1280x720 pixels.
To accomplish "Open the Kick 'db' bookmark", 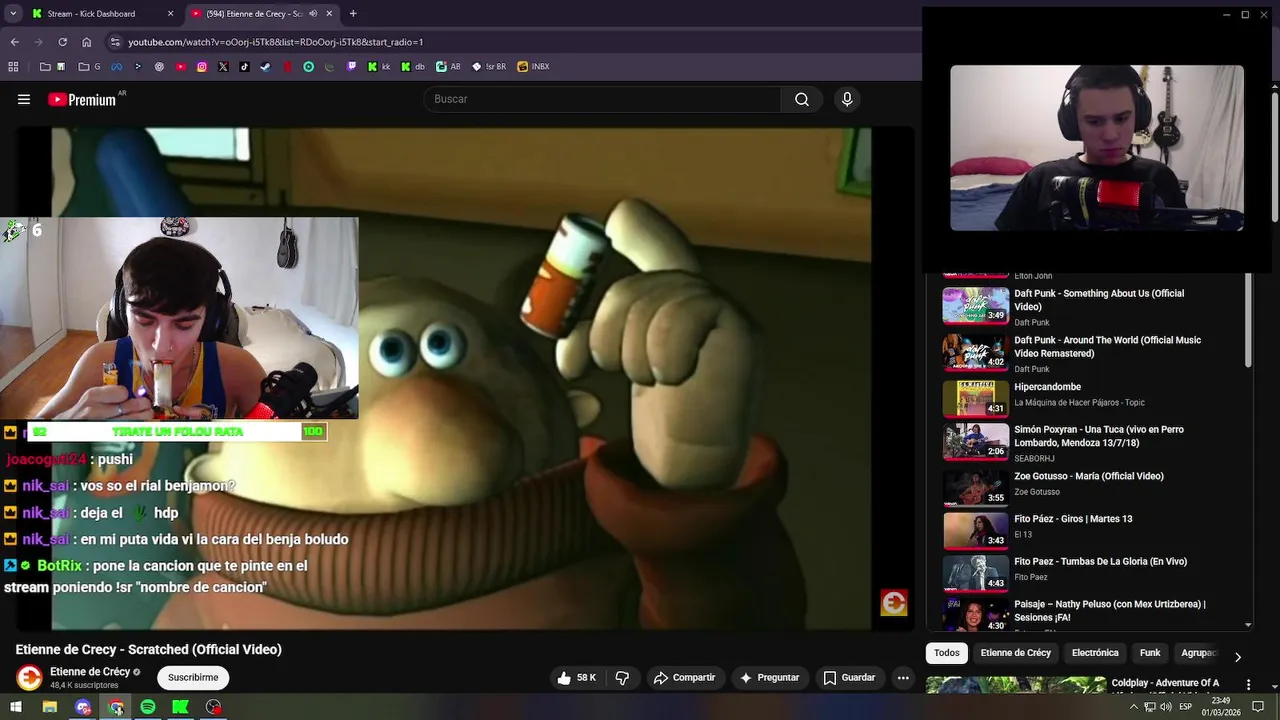I will tap(413, 67).
